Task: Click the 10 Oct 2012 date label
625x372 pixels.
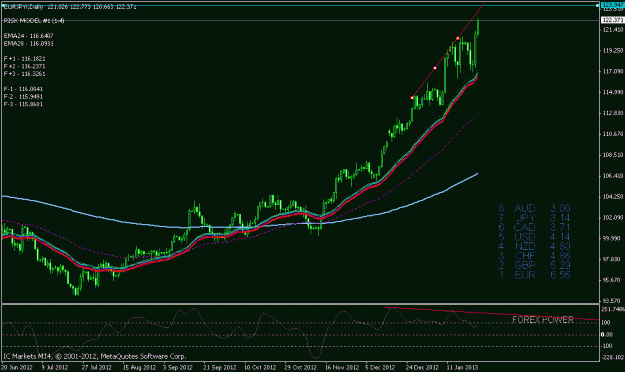Action: [260, 367]
